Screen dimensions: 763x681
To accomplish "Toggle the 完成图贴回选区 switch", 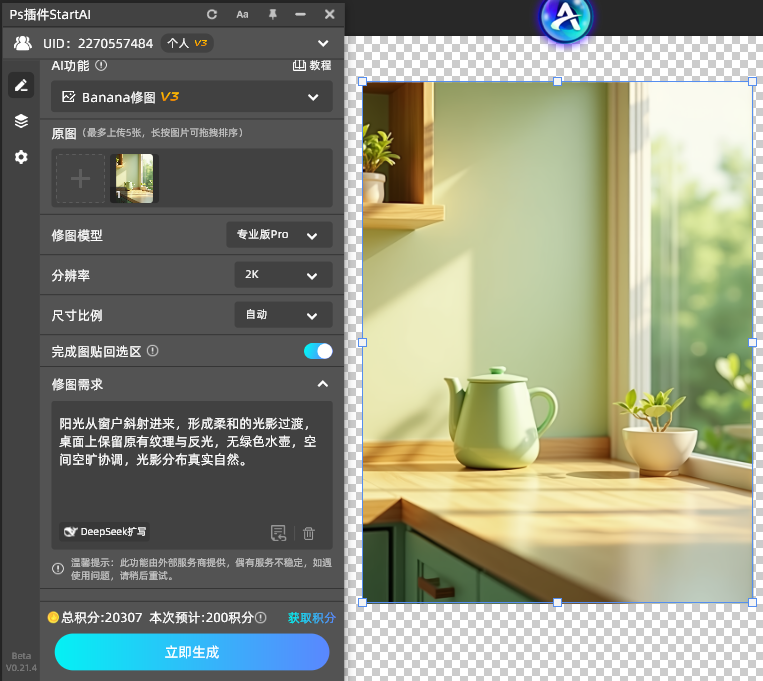I will (318, 351).
